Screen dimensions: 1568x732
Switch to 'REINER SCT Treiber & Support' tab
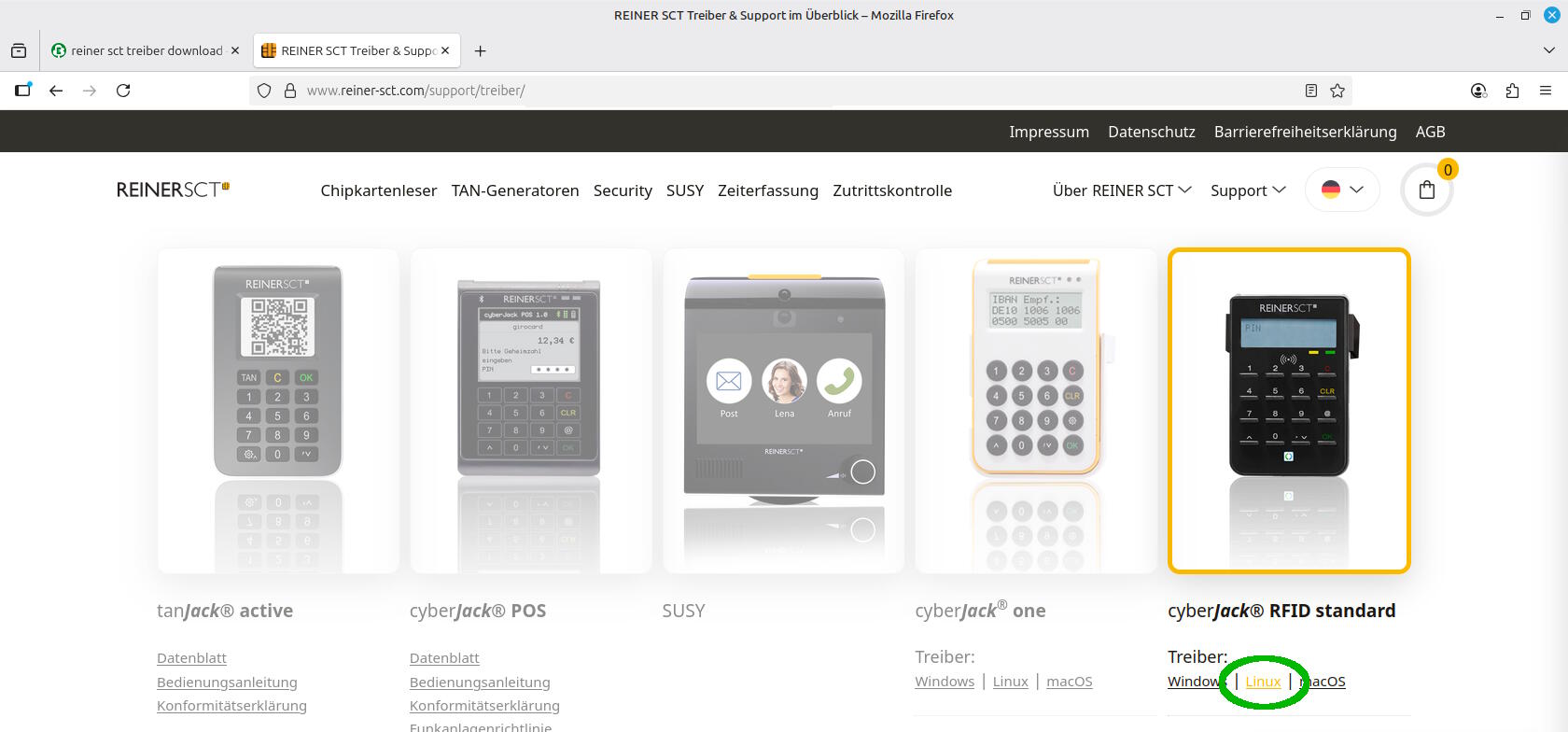click(357, 50)
